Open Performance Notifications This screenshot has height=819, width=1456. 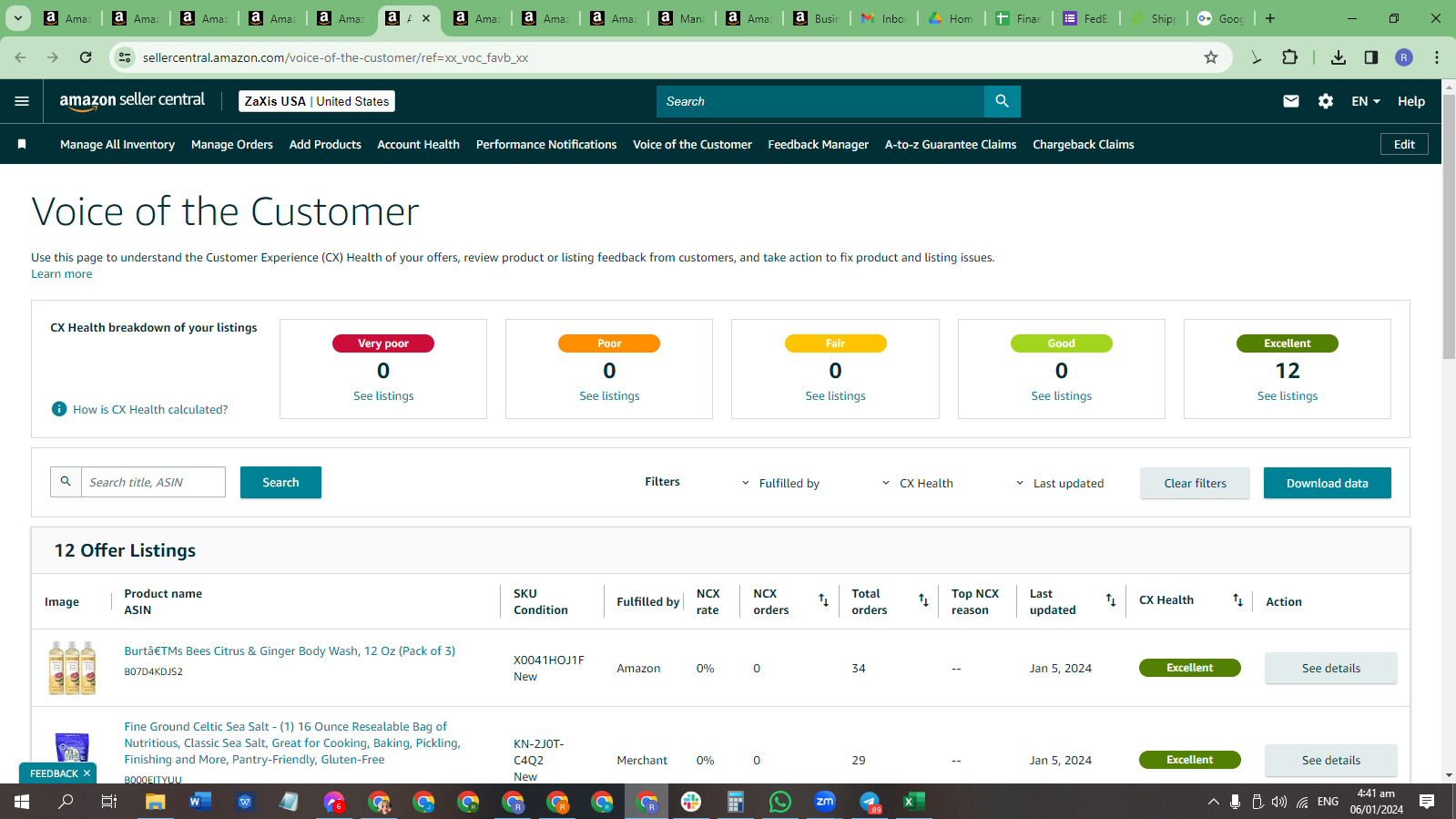pyautogui.click(x=546, y=144)
